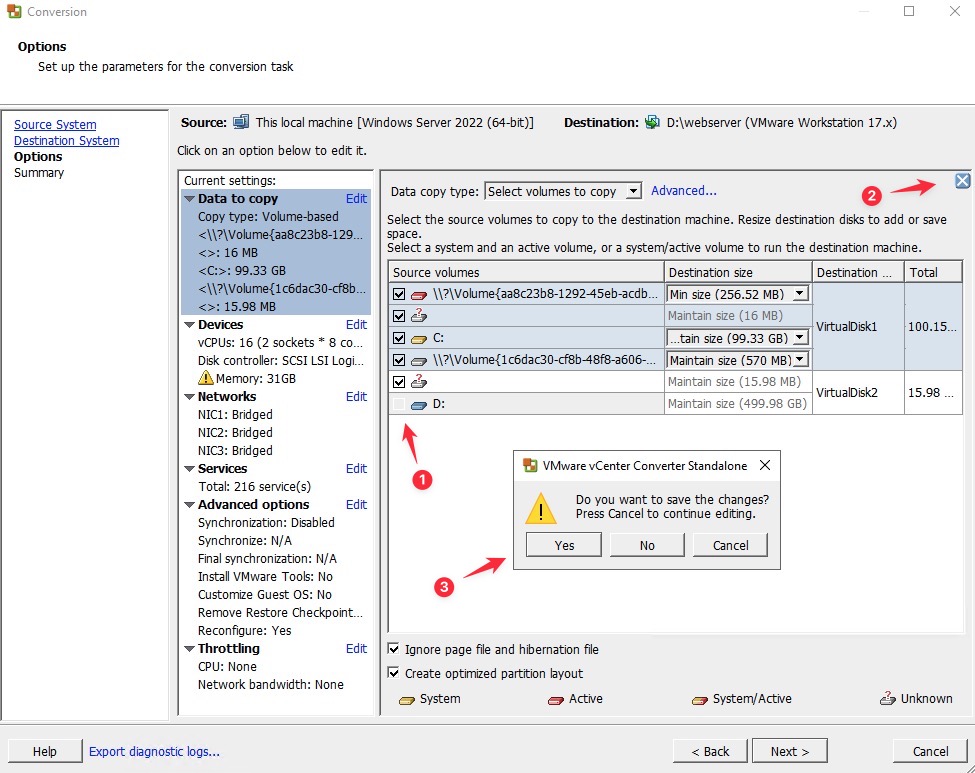This screenshot has width=975, height=773.
Task: Click the Active legend icon
Action: pos(555,700)
